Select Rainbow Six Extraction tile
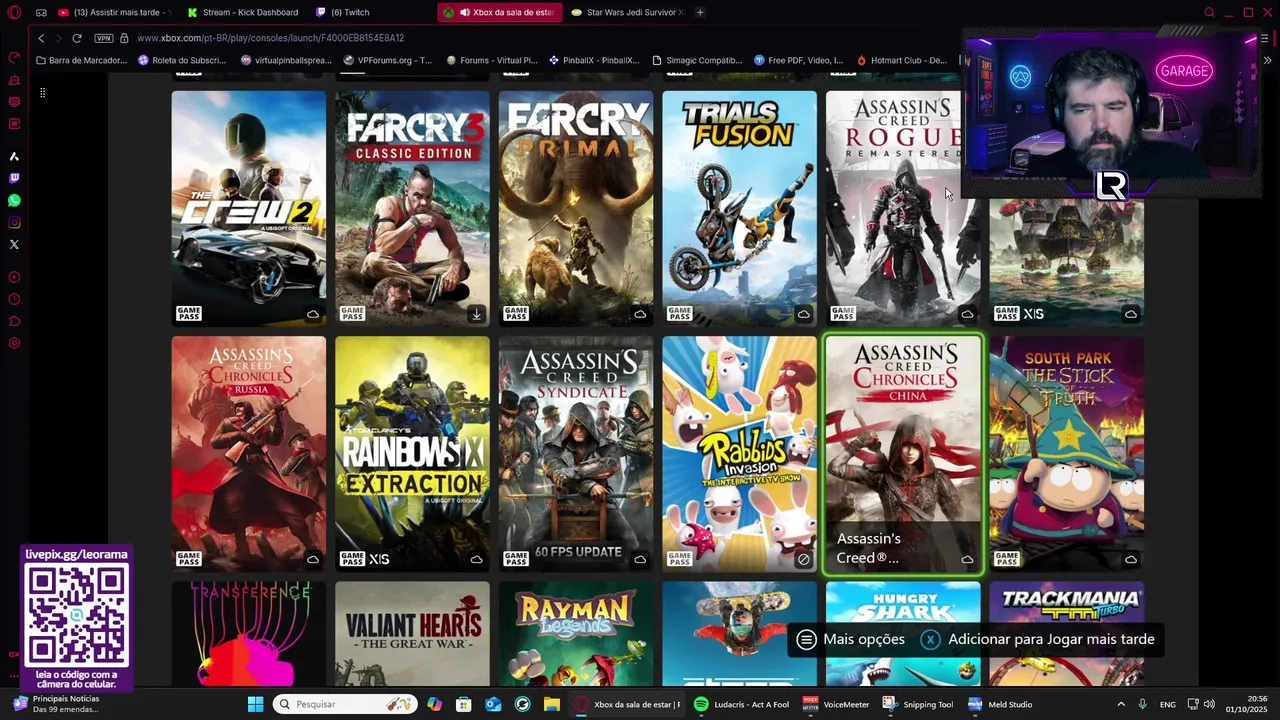Image resolution: width=1280 pixels, height=720 pixels. (412, 453)
